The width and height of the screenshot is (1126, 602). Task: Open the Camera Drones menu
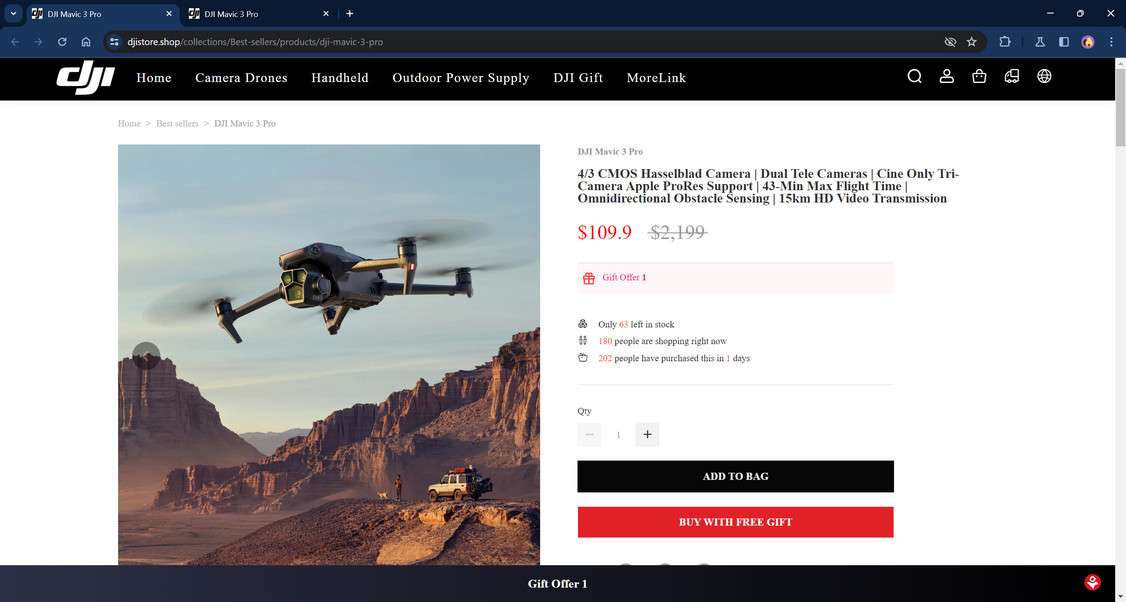(241, 78)
